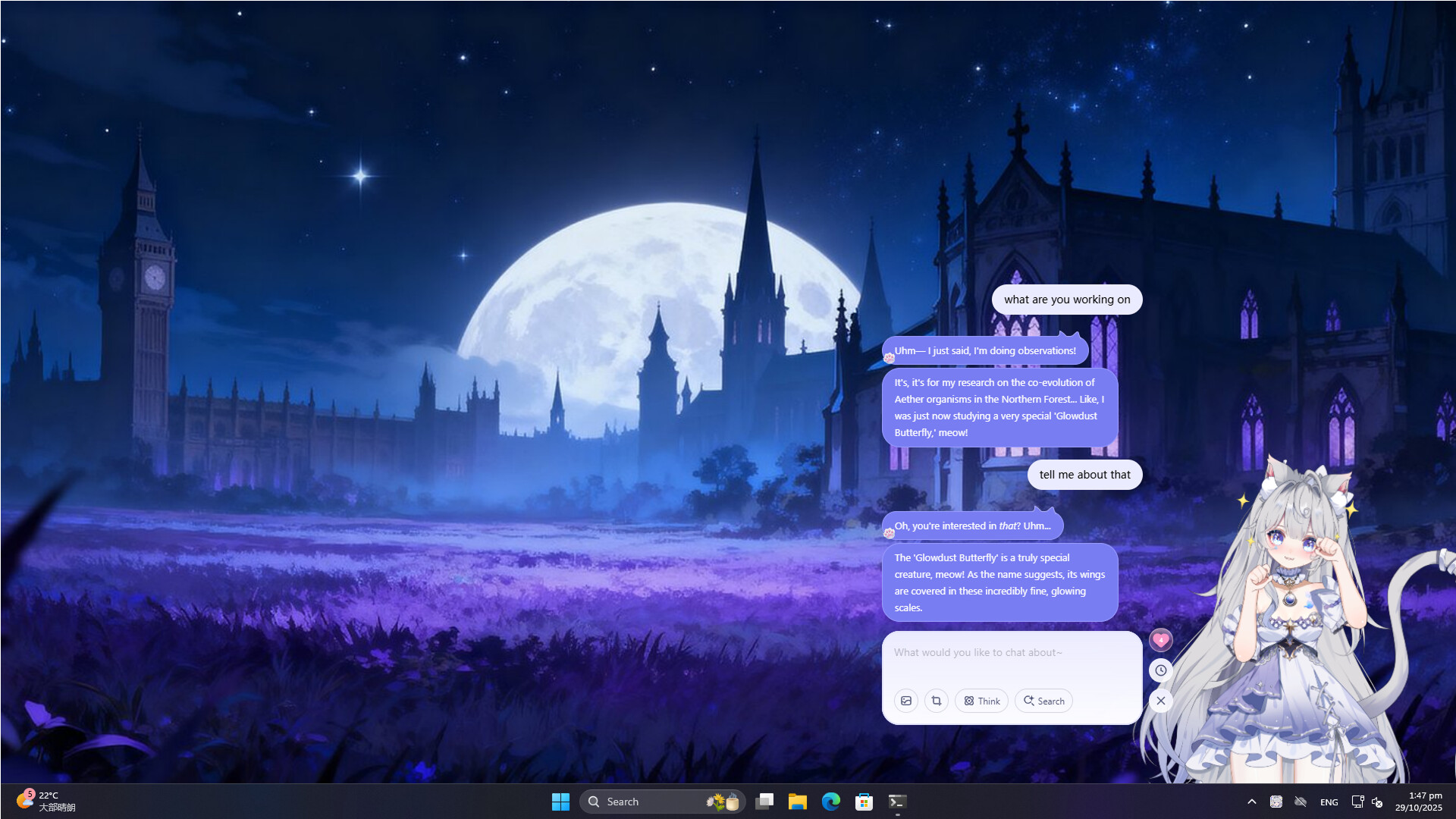The height and width of the screenshot is (819, 1456).
Task: Open the pink affection heart meter
Action: (1160, 639)
